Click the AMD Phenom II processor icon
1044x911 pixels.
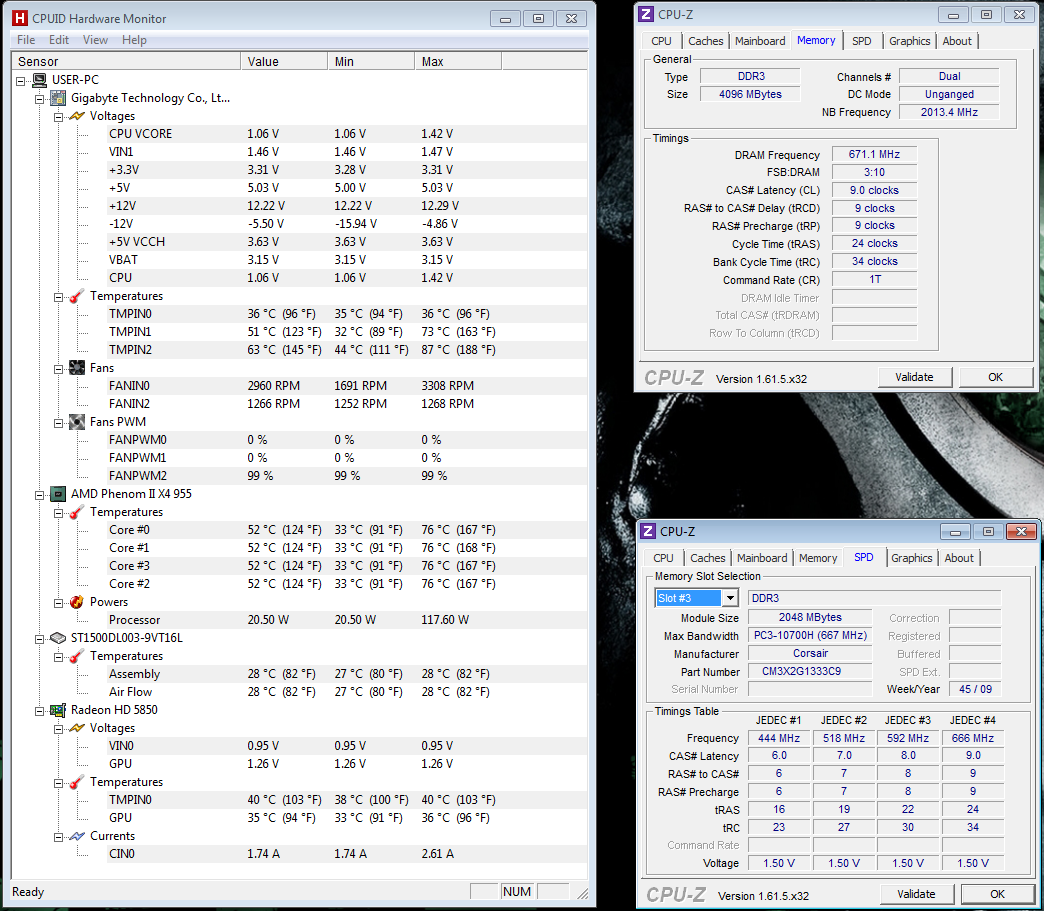[x=59, y=494]
